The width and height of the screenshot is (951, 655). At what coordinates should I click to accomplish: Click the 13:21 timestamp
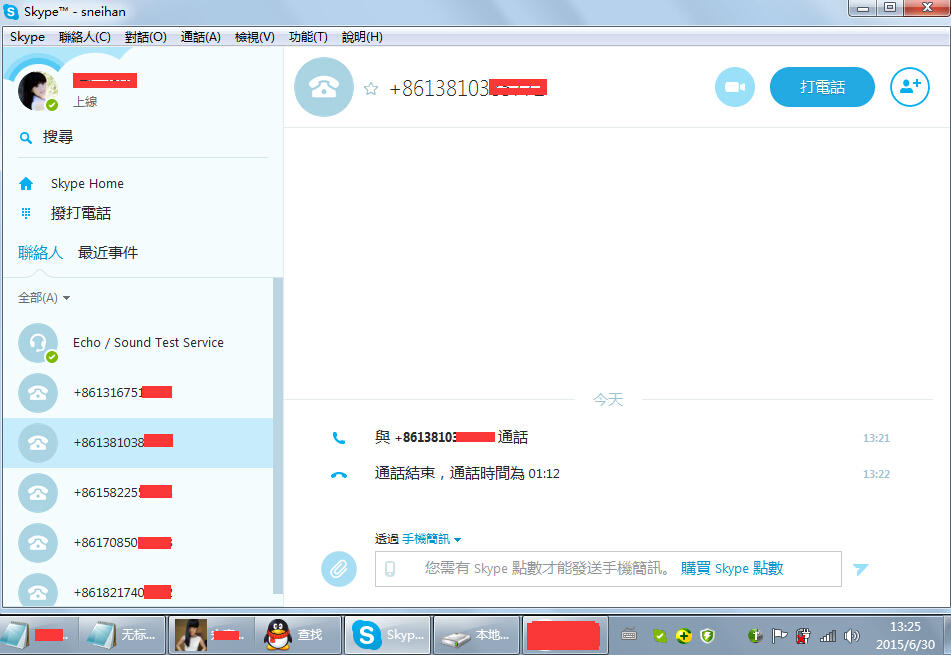(x=876, y=438)
